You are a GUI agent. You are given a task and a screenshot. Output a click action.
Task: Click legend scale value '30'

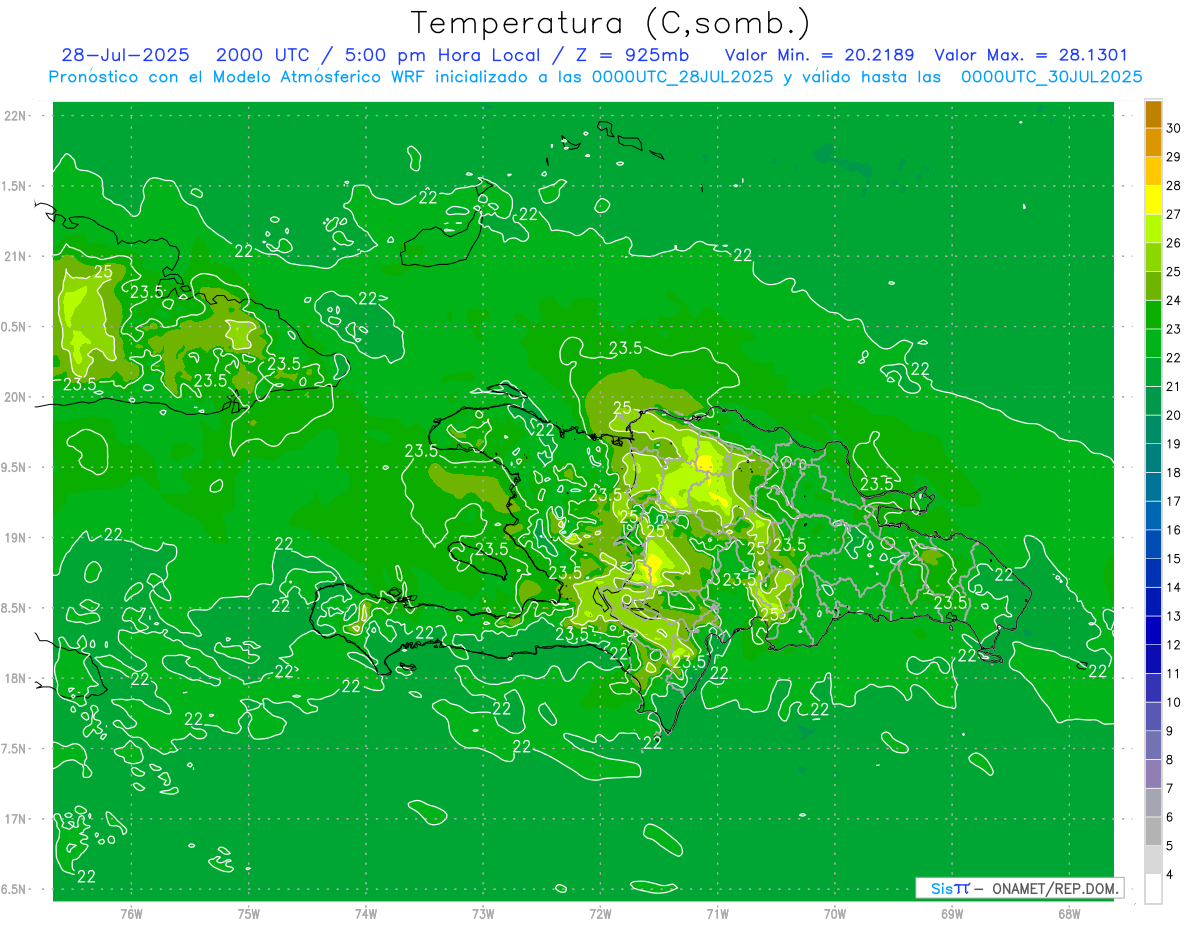(1174, 128)
